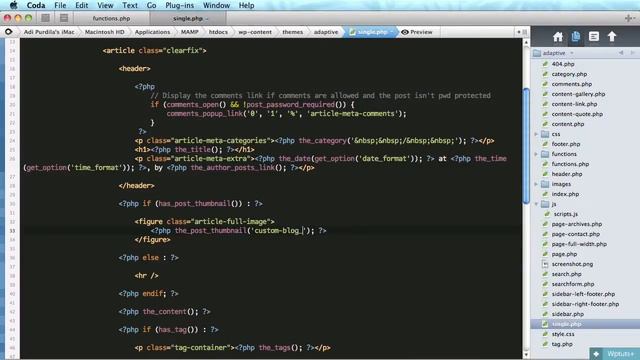Viewport: 640px width, 360px height.
Task: Click Adi Purdila's iMac path segment
Action: 49,32
